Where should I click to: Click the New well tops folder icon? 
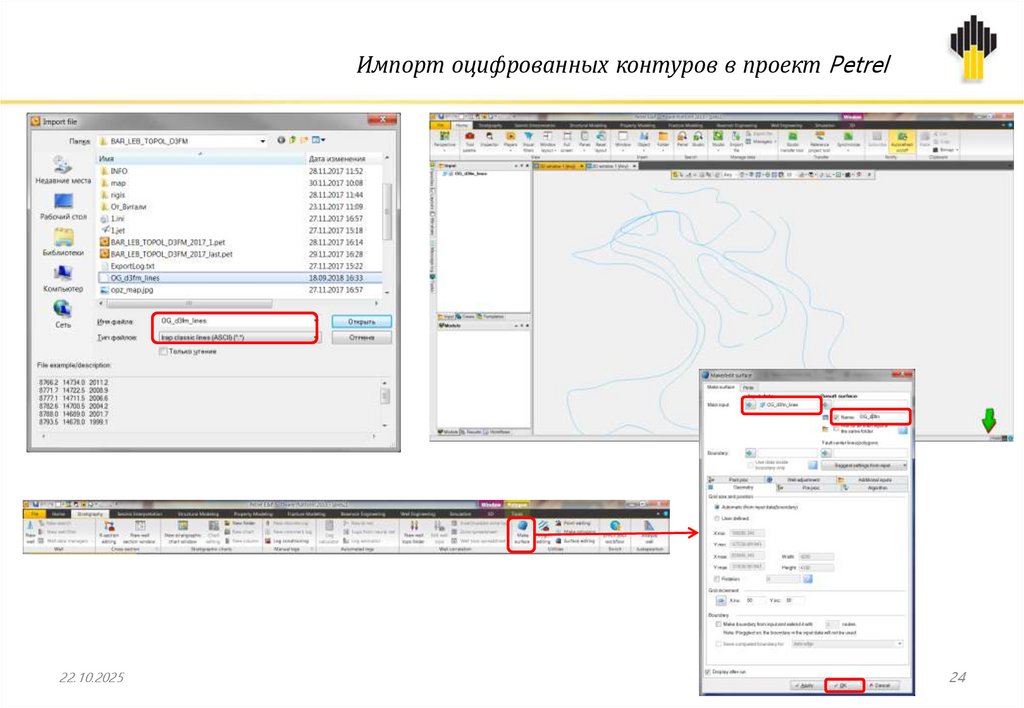pos(413,533)
